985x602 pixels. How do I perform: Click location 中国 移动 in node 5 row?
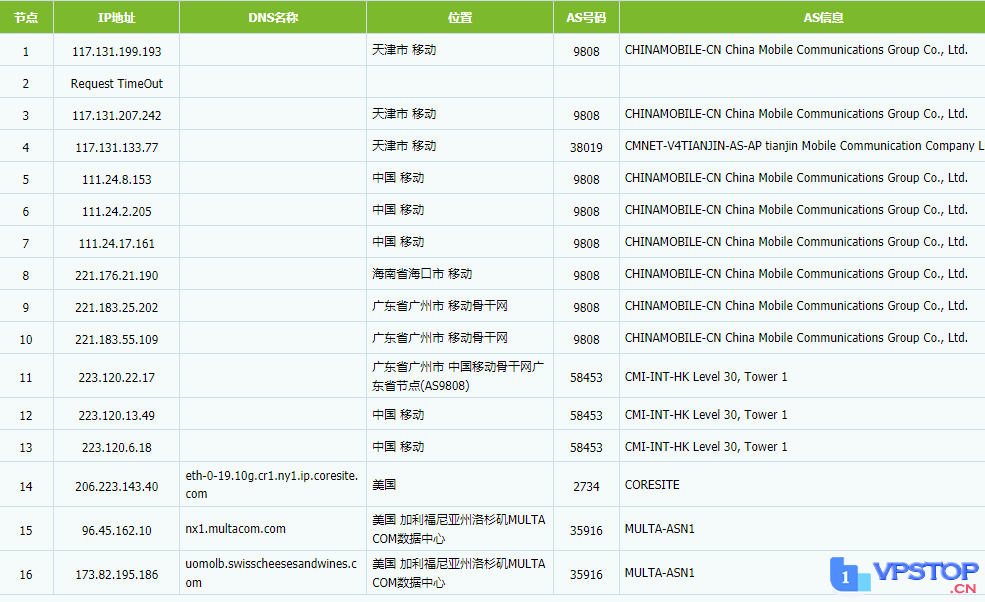398,178
